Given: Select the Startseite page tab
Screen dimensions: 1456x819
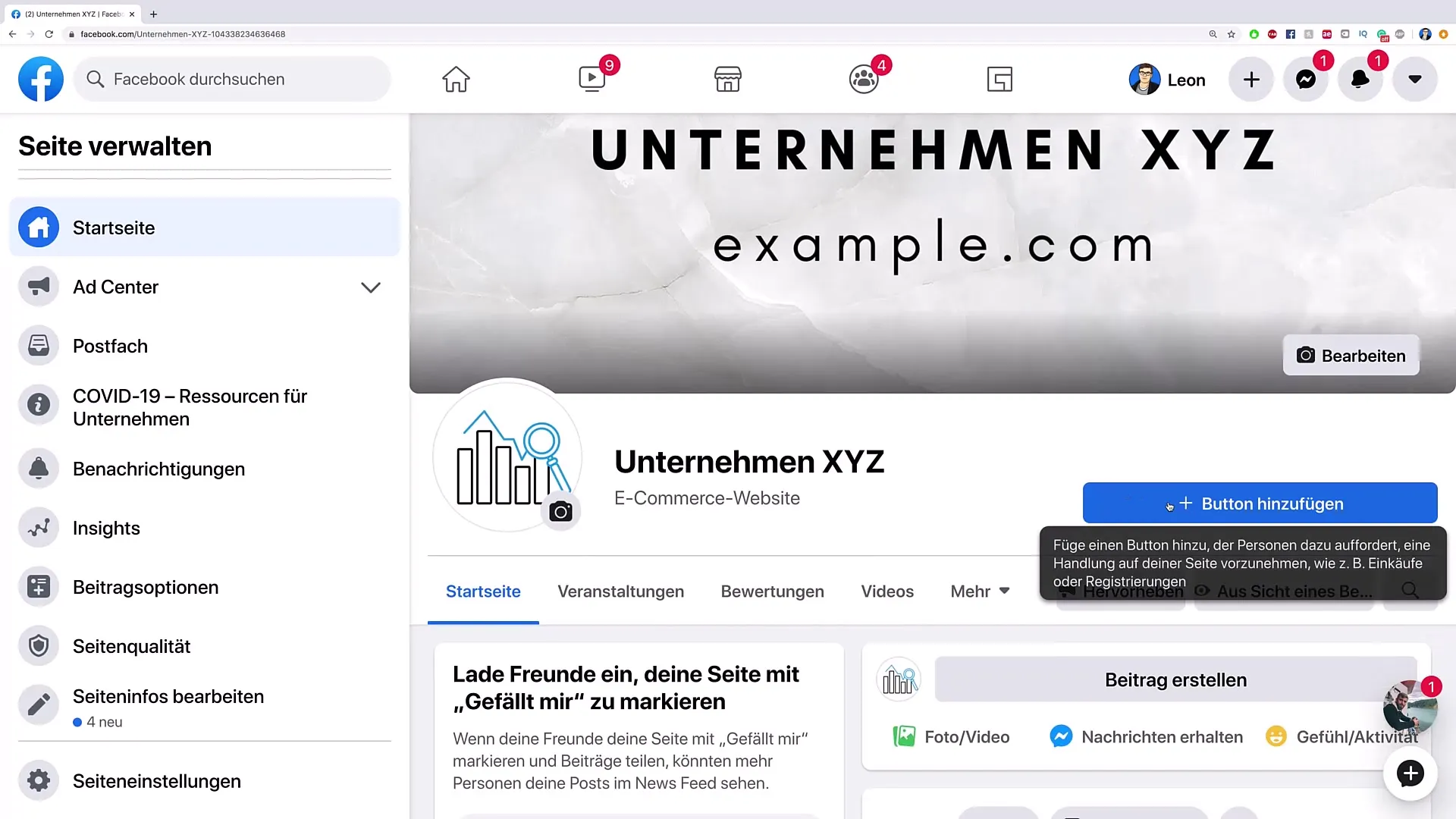Looking at the screenshot, I should tap(483, 591).
